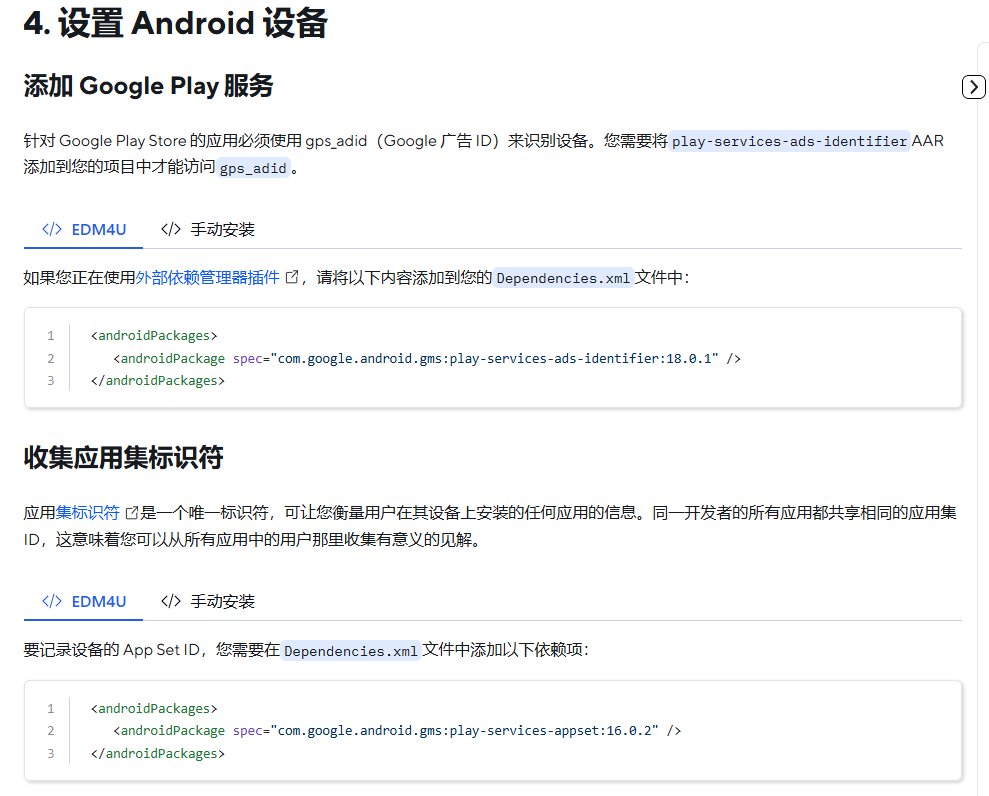Select the EDM4U tab under 收集应用集标识符
The width and height of the screenshot is (989, 796).
coord(84,602)
